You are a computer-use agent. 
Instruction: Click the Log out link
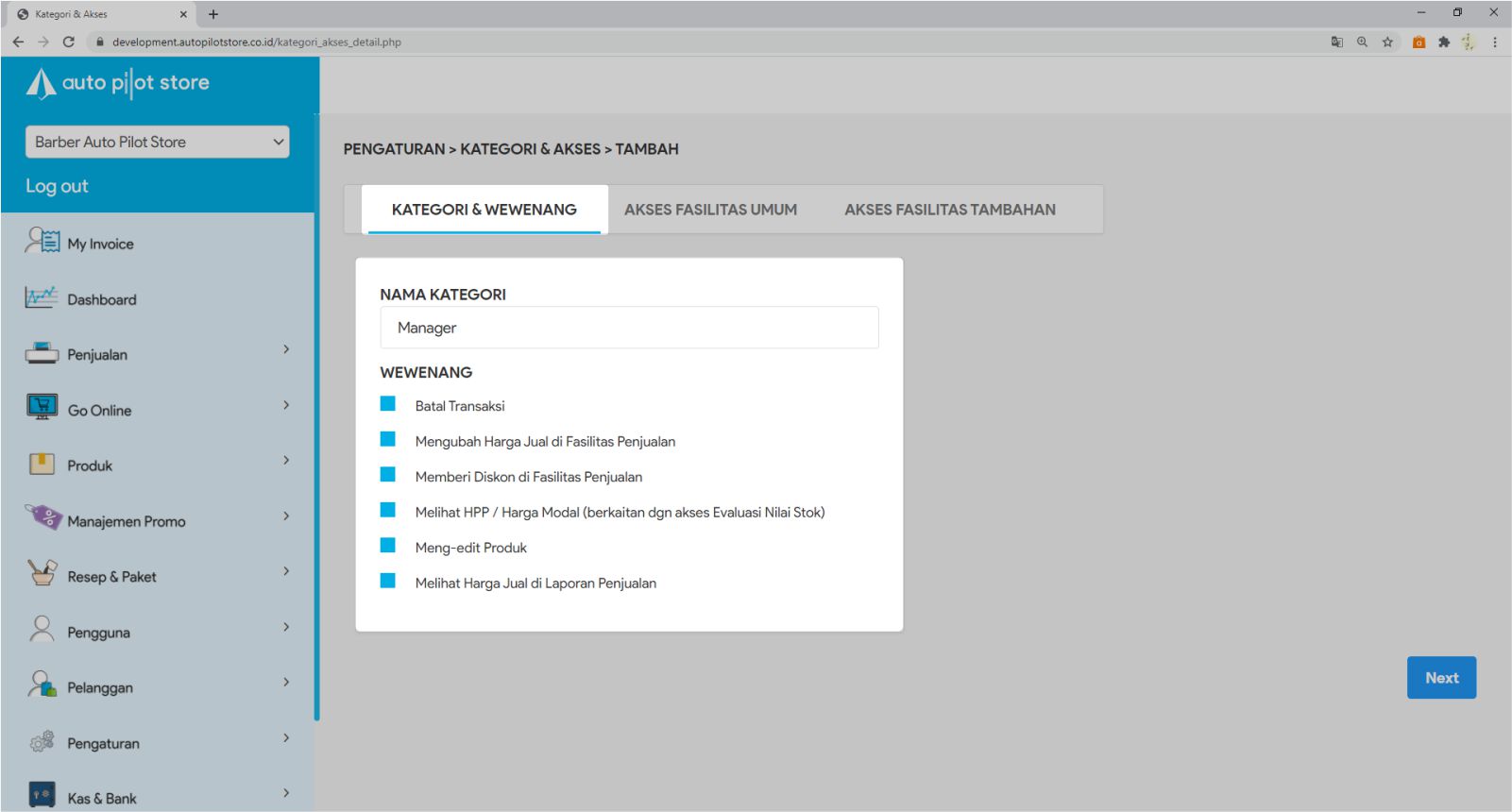pyautogui.click(x=57, y=186)
